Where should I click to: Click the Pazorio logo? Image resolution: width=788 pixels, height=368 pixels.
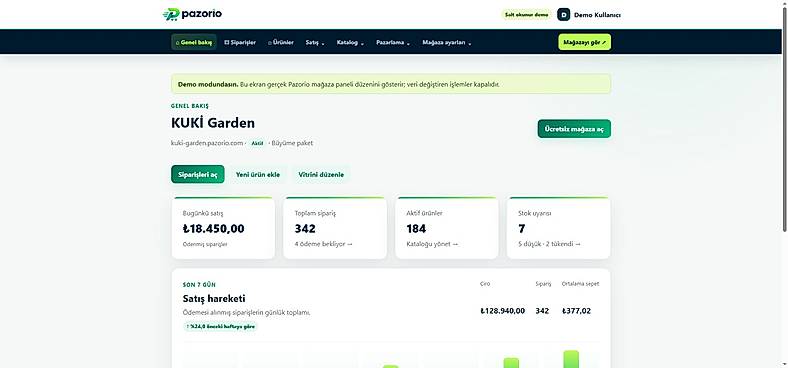192,14
